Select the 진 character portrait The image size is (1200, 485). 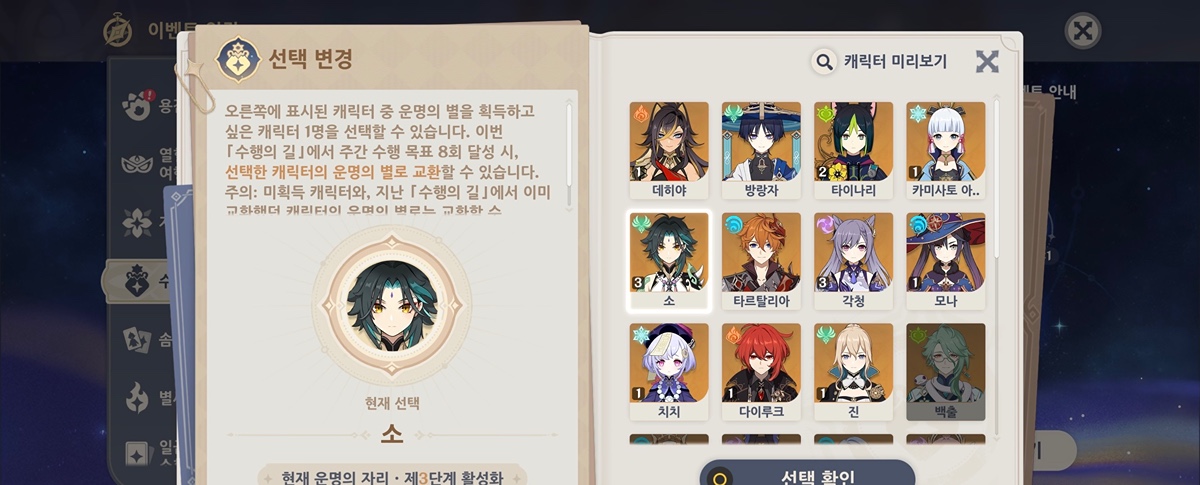(x=853, y=371)
